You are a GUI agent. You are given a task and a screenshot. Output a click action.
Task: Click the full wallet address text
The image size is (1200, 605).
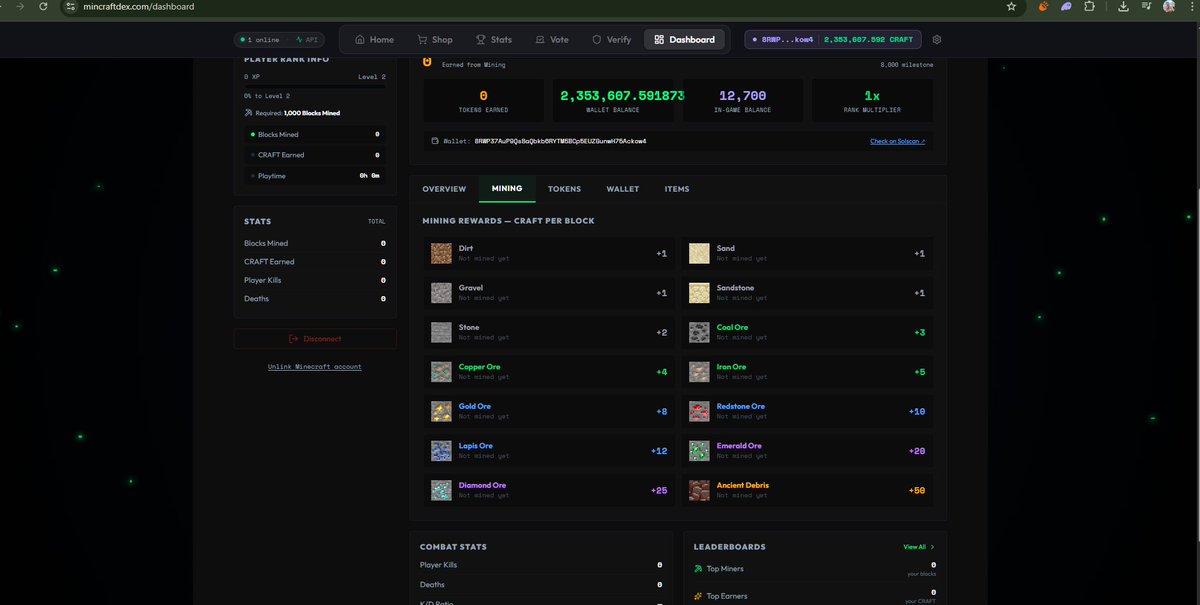[x=560, y=141]
